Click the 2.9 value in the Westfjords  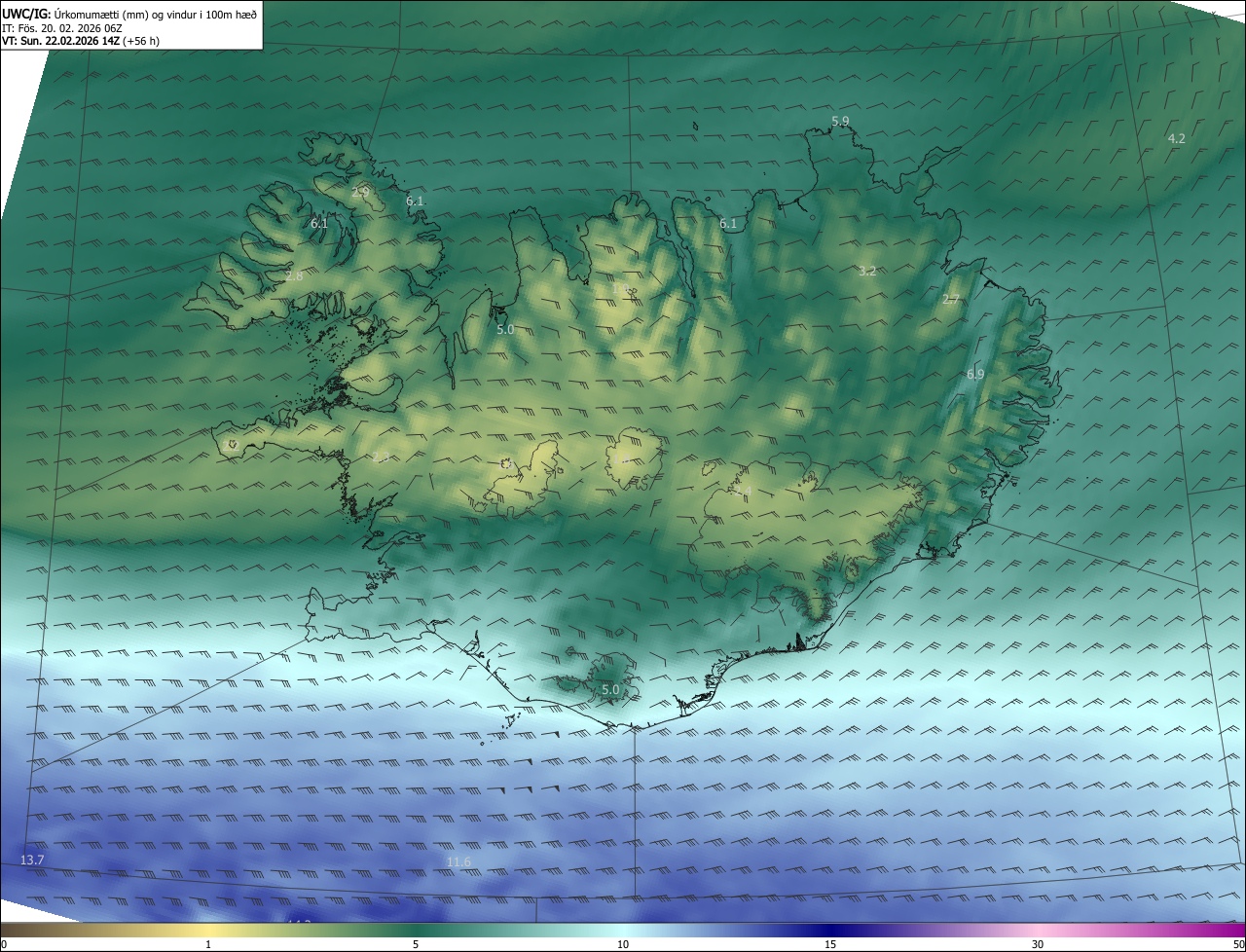click(360, 192)
